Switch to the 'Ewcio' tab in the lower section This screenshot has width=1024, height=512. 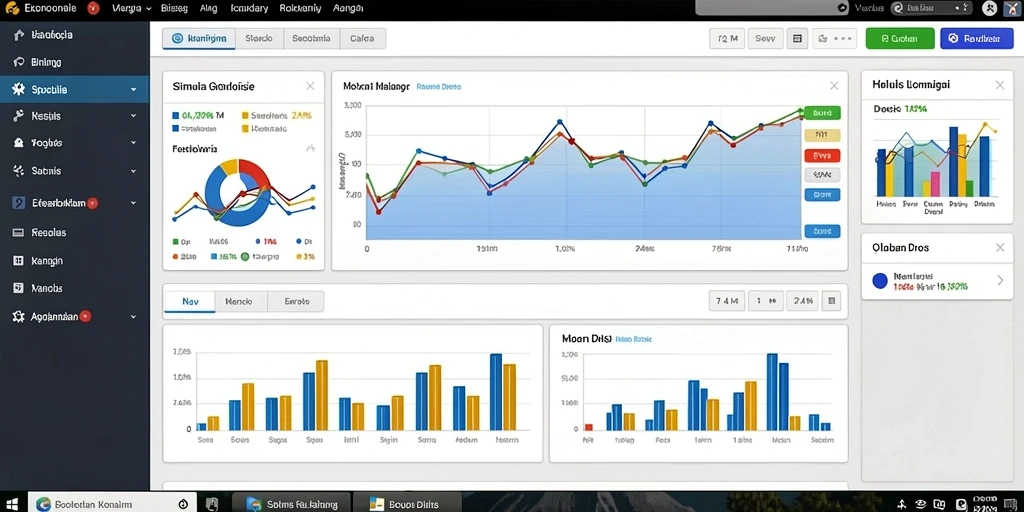point(296,301)
